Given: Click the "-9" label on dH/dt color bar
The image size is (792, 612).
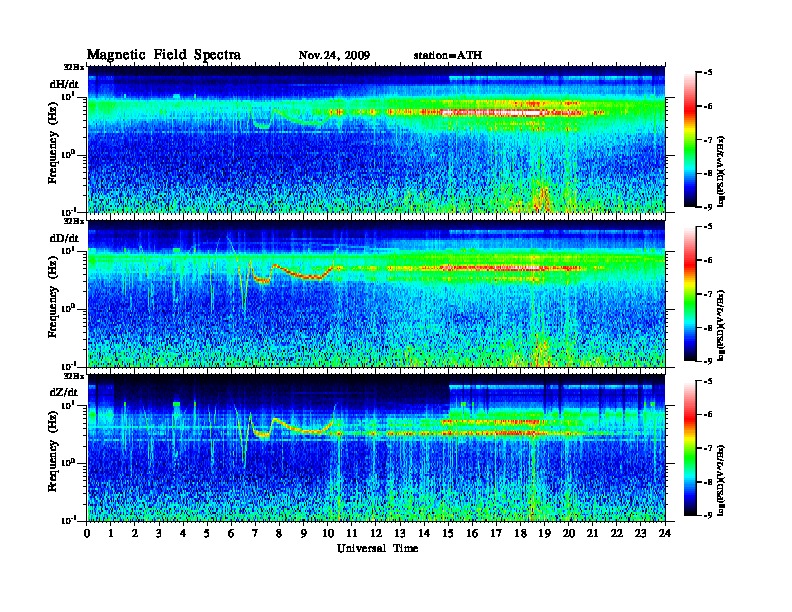Looking at the screenshot, I should [x=708, y=207].
